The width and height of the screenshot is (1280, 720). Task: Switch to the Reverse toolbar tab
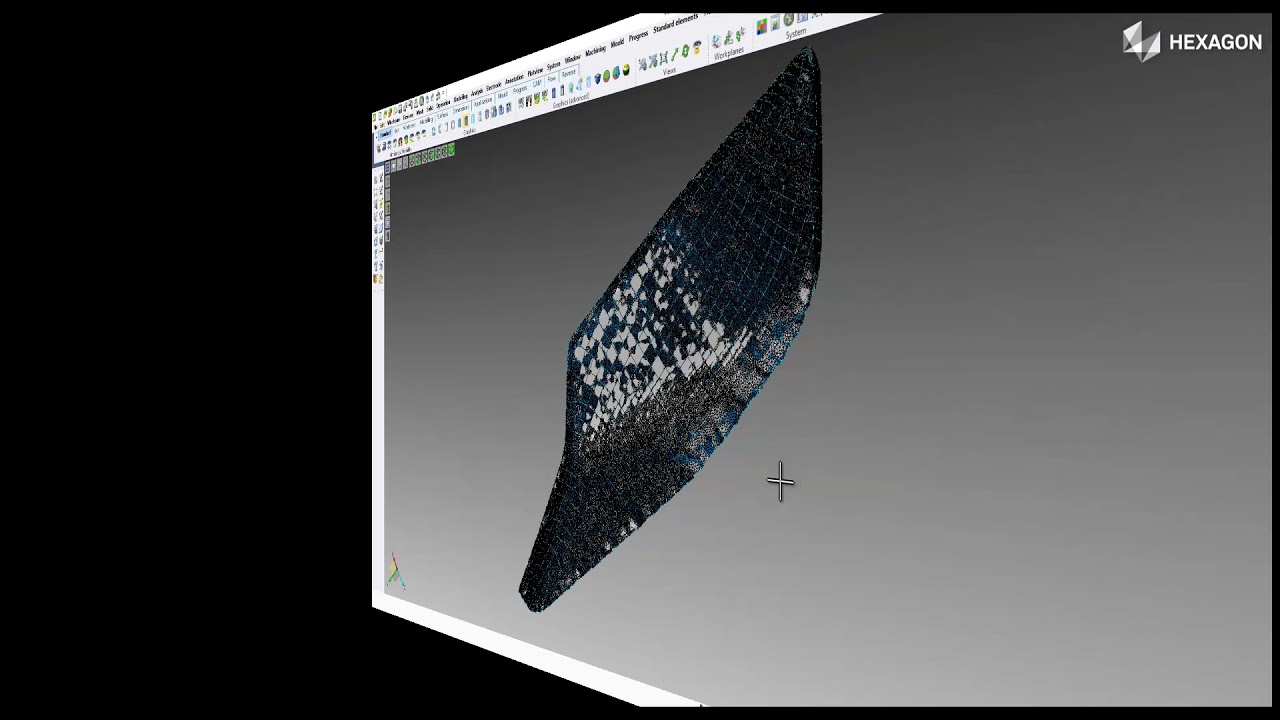(x=568, y=73)
